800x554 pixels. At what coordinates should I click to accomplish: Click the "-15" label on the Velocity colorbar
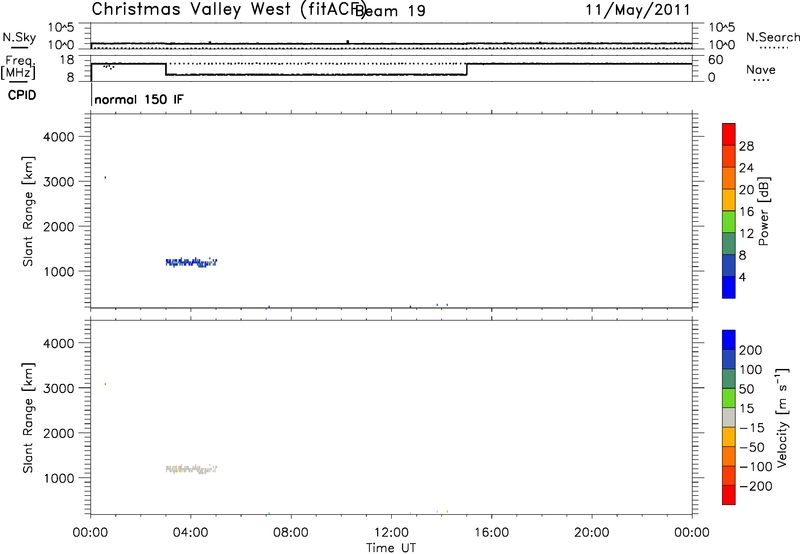coord(752,428)
